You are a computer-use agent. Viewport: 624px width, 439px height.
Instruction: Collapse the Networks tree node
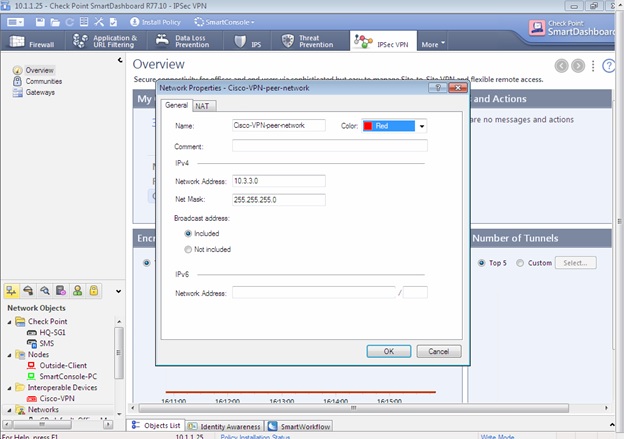point(10,410)
